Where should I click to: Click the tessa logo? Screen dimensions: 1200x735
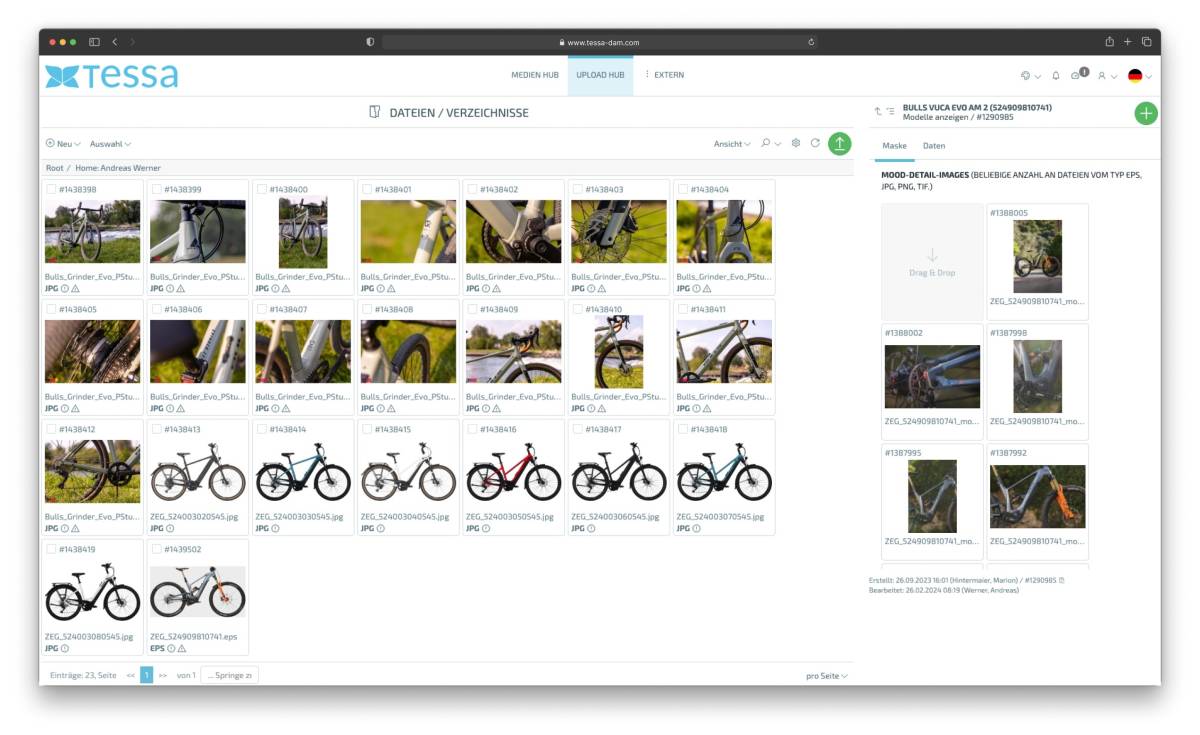[x=111, y=76]
